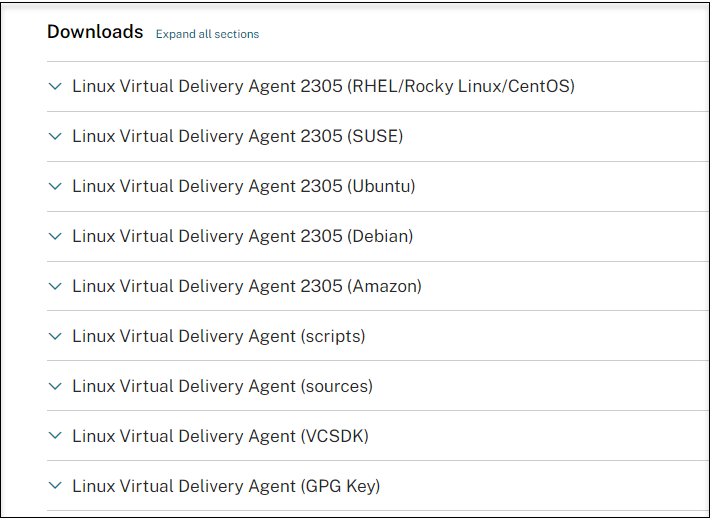
Task: Open Linux Virtual Delivery Agent 2305 (RHEL/Rocky Linux/CentOS)
Action: [323, 86]
